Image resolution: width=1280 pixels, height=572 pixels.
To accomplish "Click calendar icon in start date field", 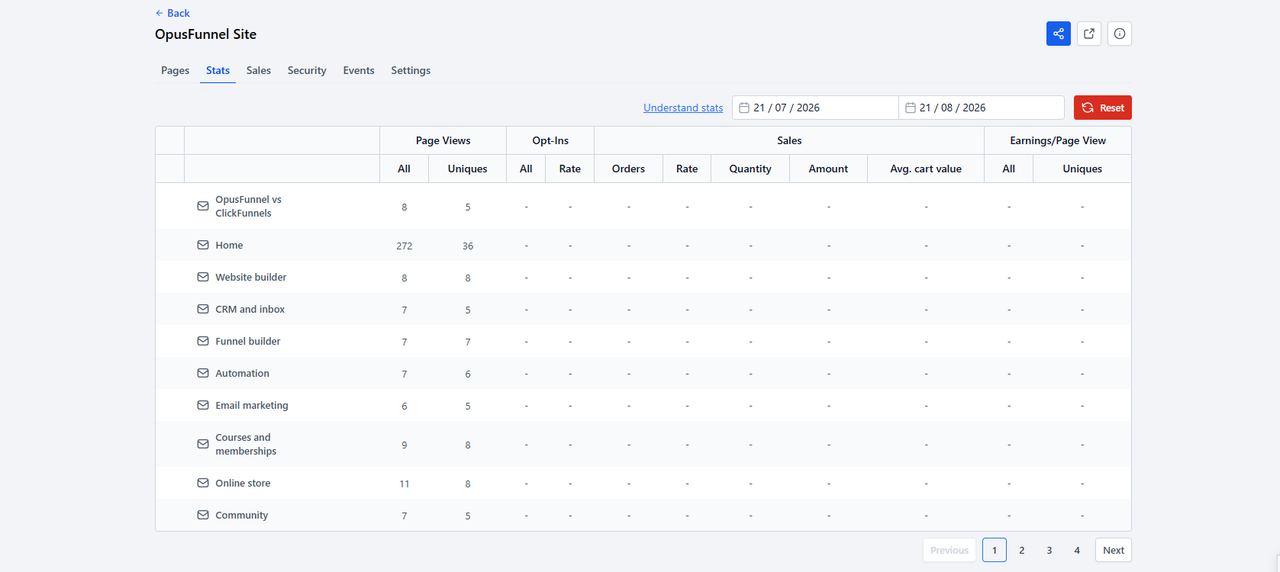I will [x=744, y=108].
